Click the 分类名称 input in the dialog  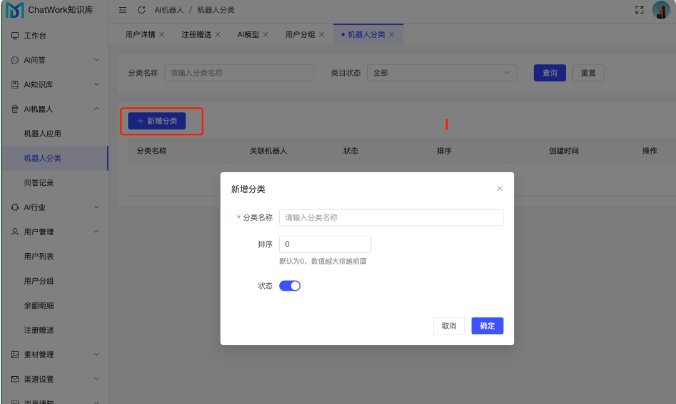point(391,217)
